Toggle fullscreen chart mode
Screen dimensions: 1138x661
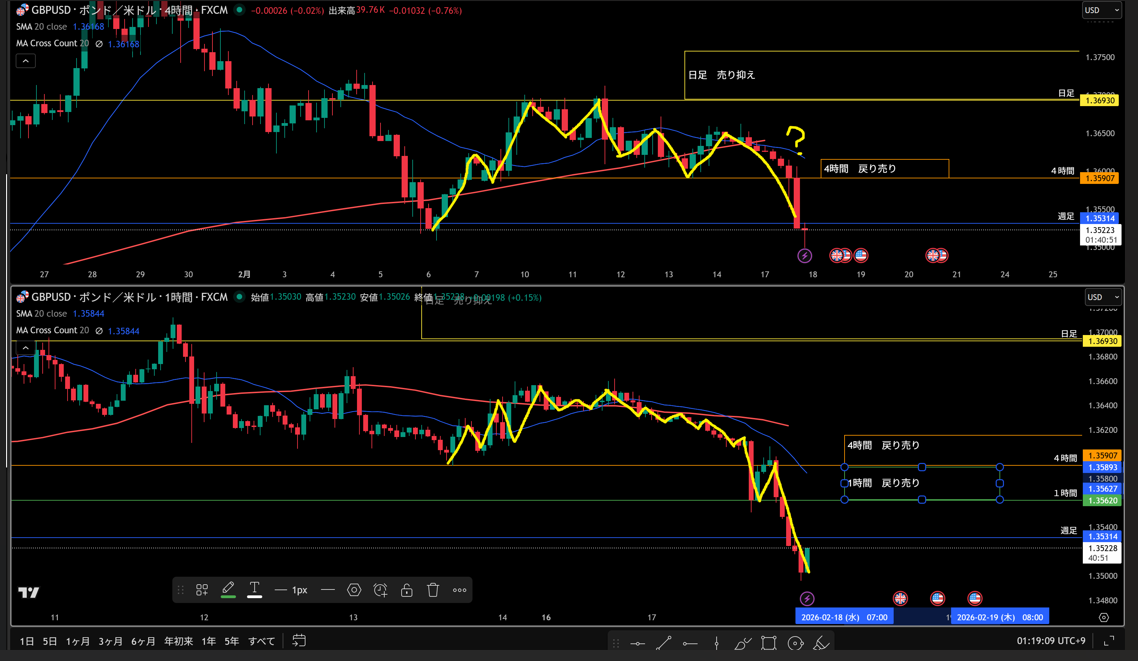[x=1108, y=641]
